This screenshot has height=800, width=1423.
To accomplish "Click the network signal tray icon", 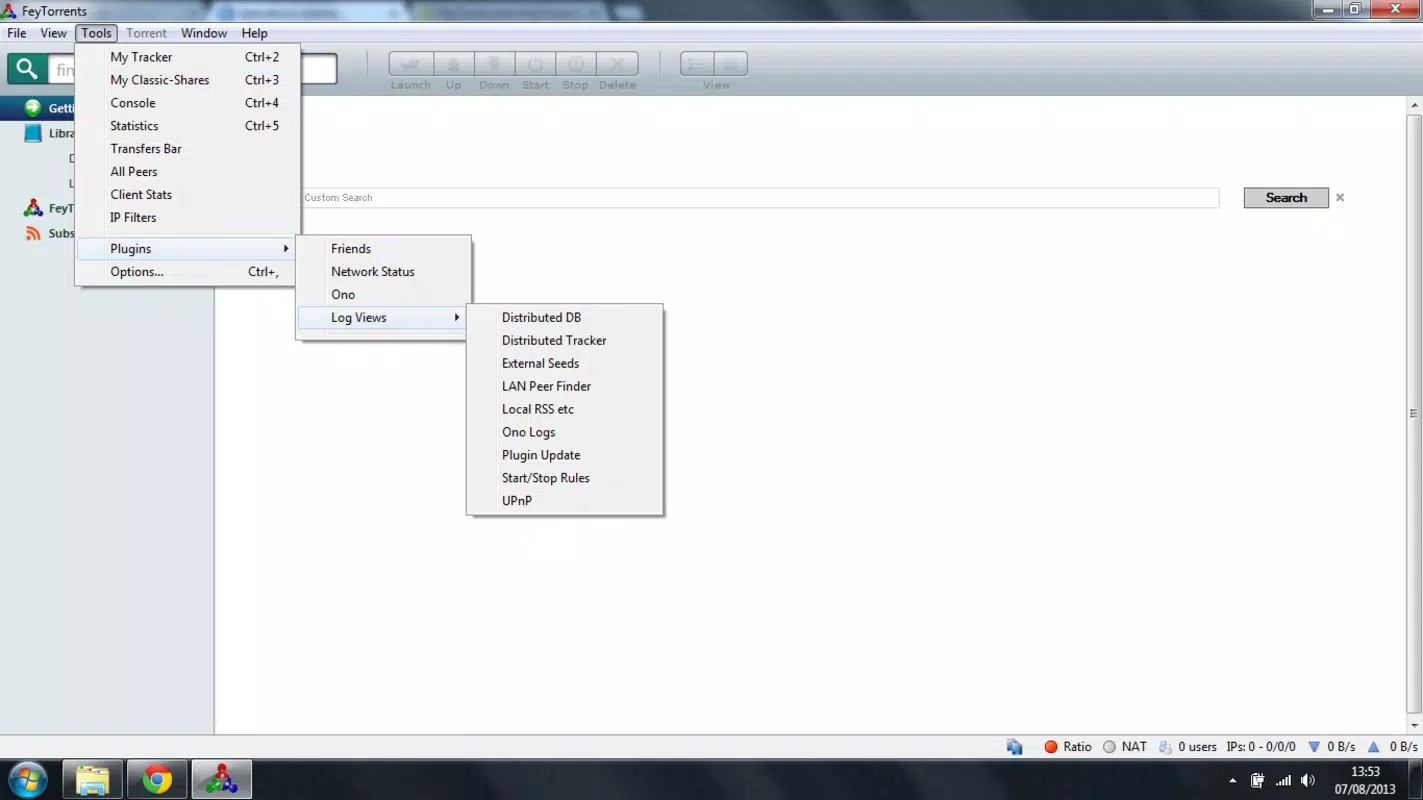I will [x=1283, y=780].
